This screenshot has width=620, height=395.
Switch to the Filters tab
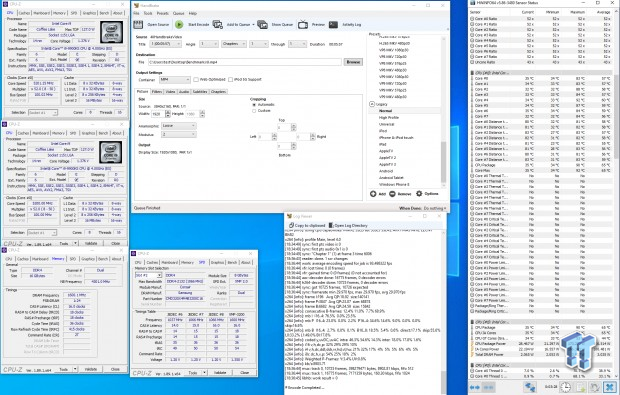157,92
